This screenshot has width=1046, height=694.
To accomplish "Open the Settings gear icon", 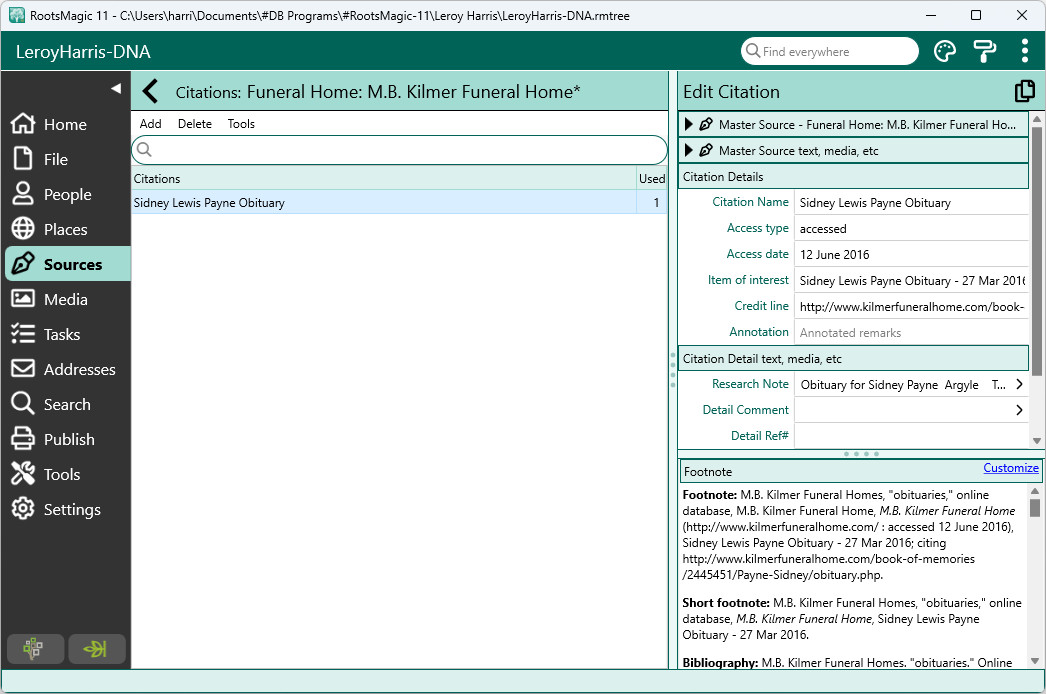I will (x=23, y=509).
